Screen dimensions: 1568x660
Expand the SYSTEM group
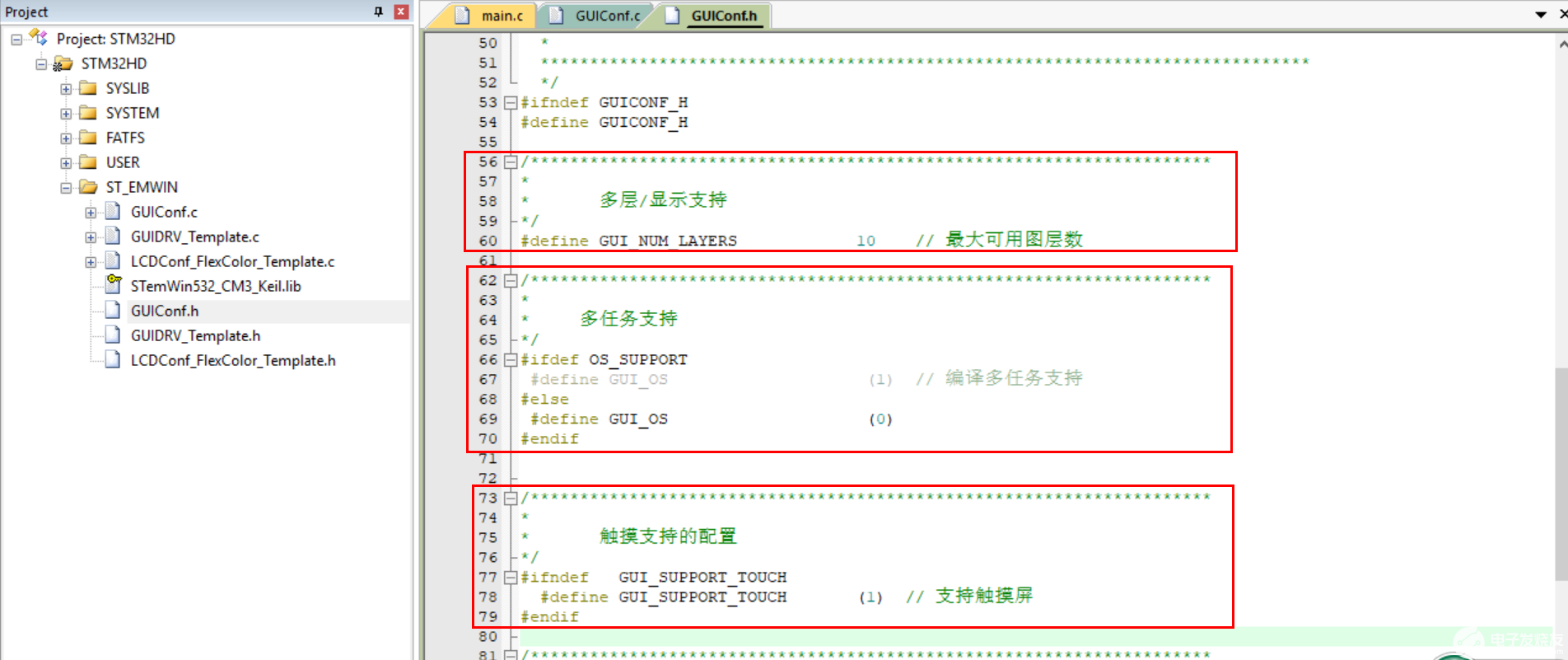coord(66,113)
